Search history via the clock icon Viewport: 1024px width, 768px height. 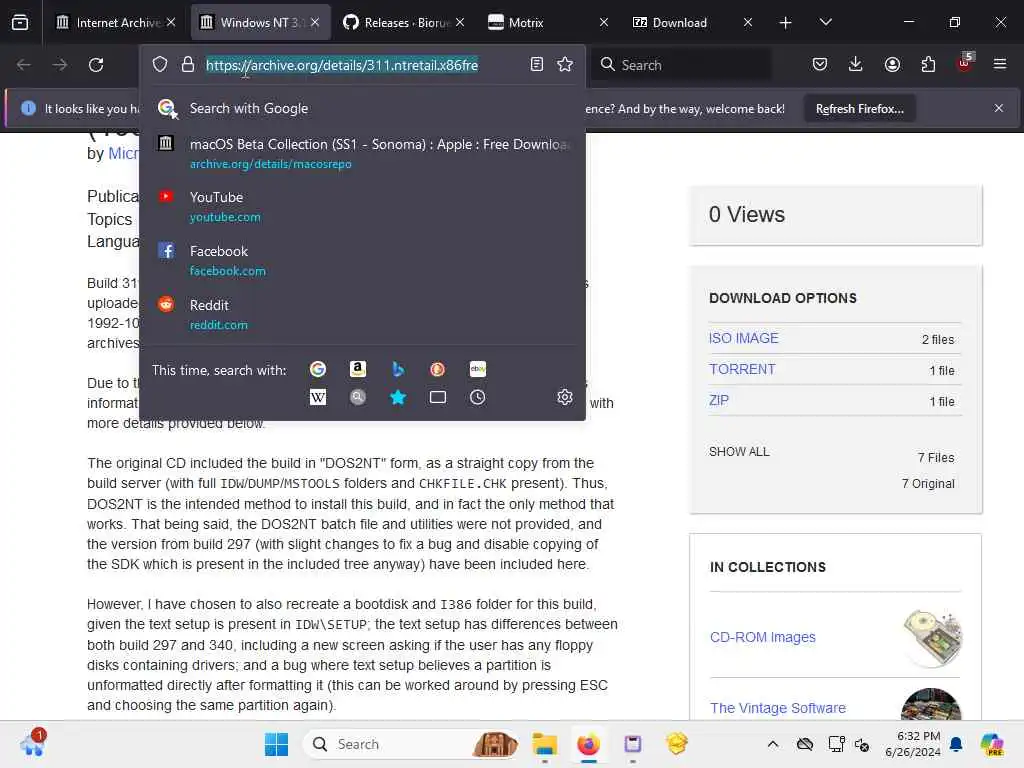(x=477, y=397)
